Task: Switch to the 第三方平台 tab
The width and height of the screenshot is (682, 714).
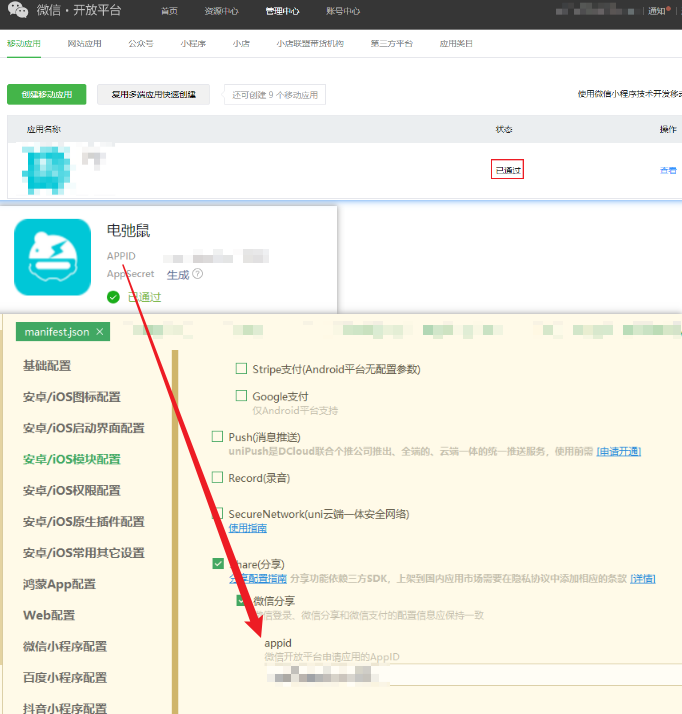Action: (392, 44)
